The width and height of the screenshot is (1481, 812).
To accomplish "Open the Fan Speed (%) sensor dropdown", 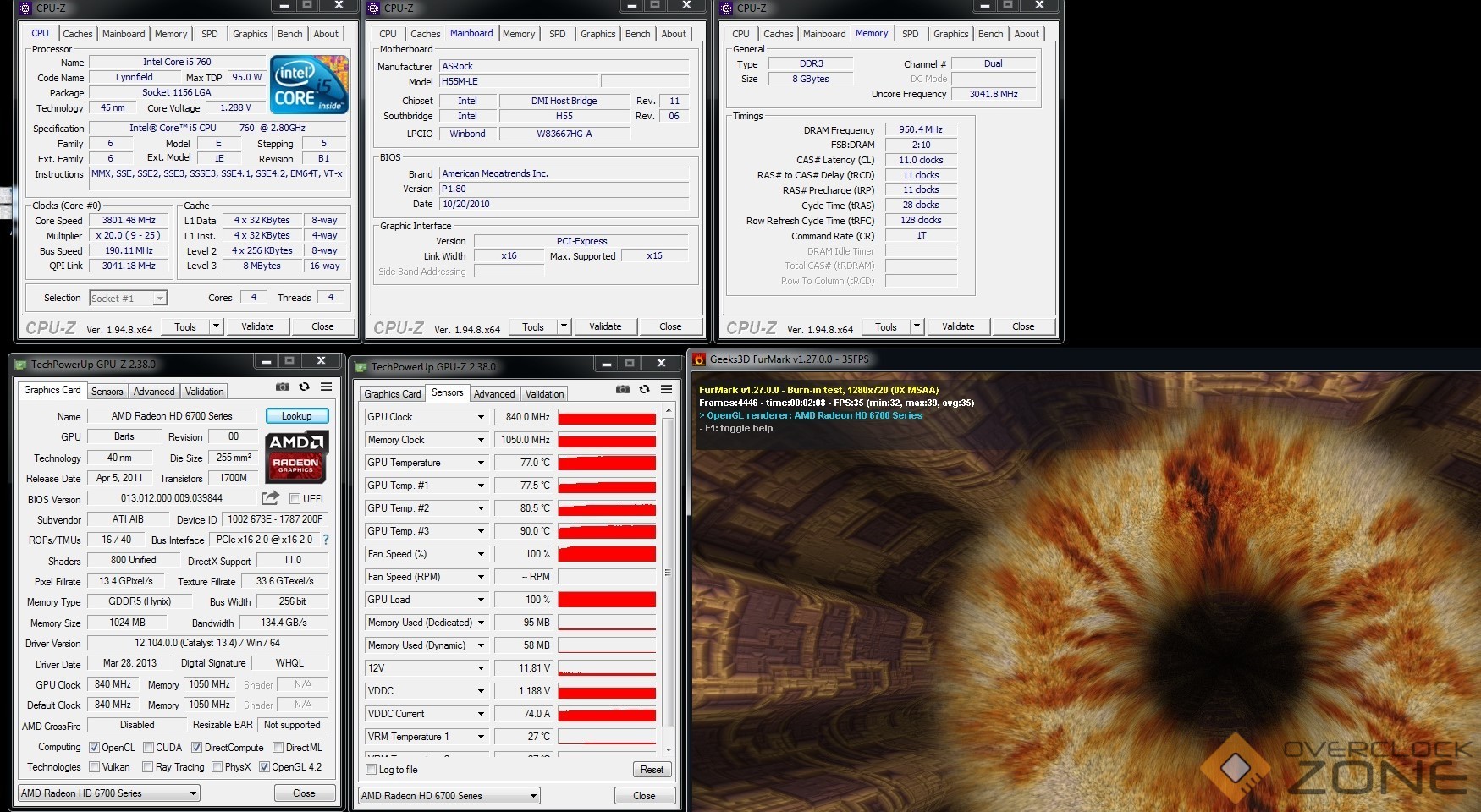I will [x=481, y=554].
